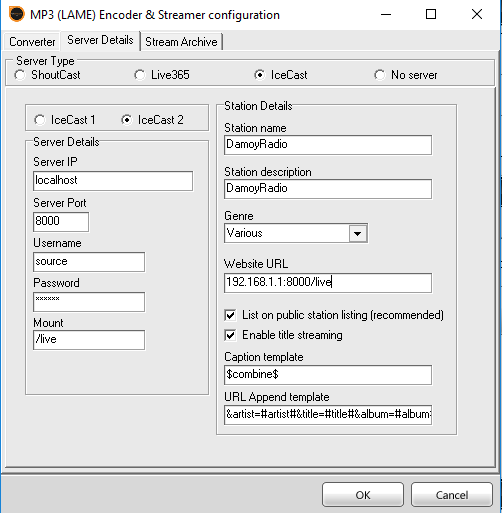Click the encoder app icon in title bar
The image size is (502, 513).
click(17, 14)
